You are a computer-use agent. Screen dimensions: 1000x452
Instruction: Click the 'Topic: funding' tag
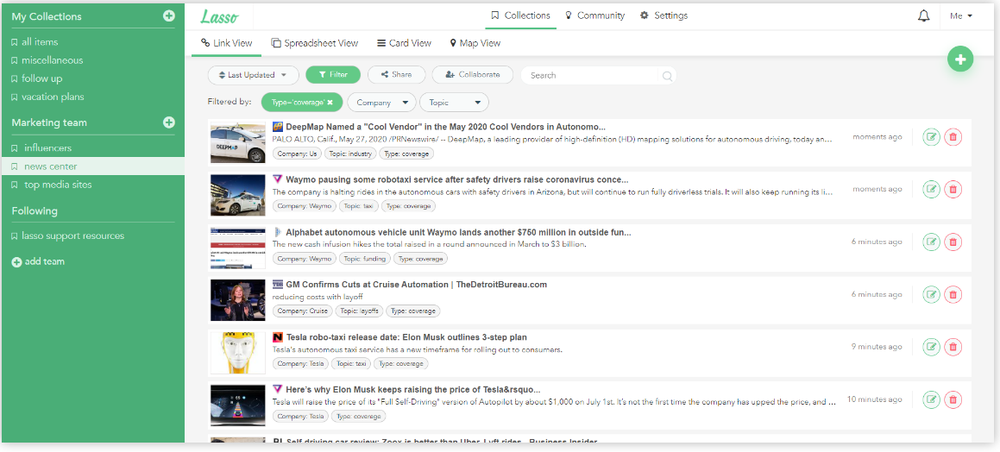click(x=364, y=259)
